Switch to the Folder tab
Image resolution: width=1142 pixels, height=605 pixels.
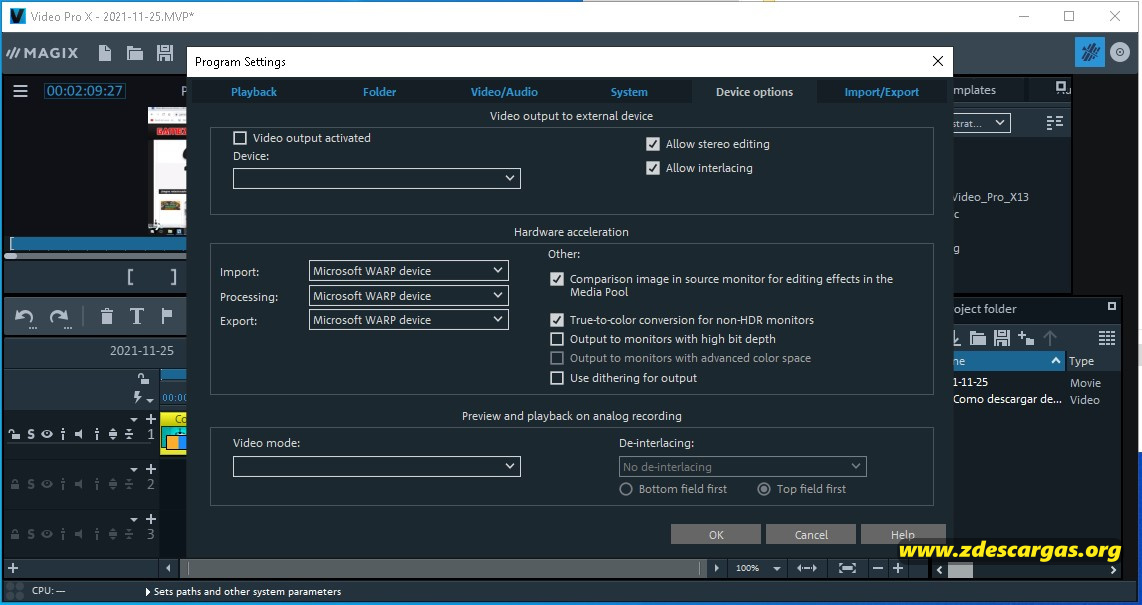[x=379, y=92]
